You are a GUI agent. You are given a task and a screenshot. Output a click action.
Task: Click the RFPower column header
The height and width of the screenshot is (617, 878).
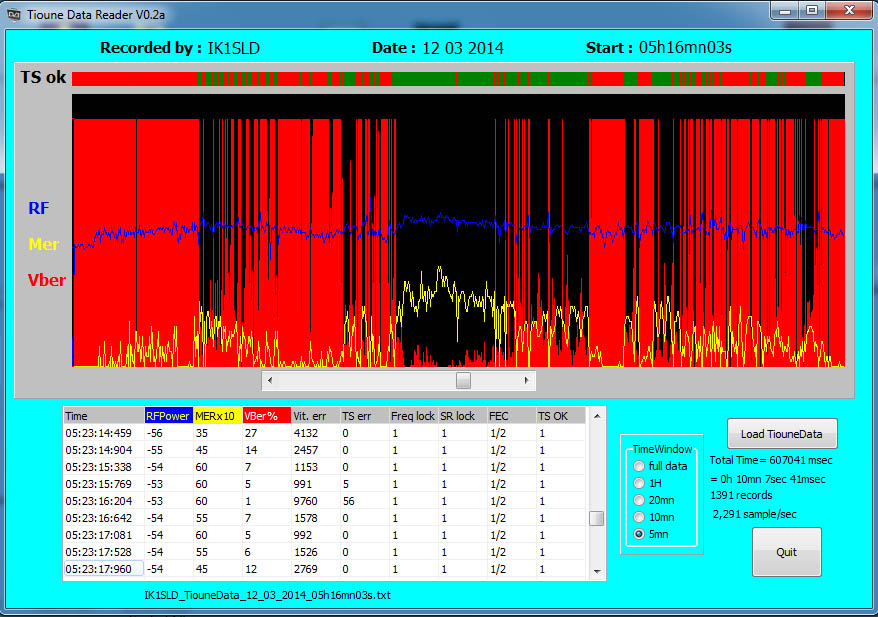pos(167,416)
